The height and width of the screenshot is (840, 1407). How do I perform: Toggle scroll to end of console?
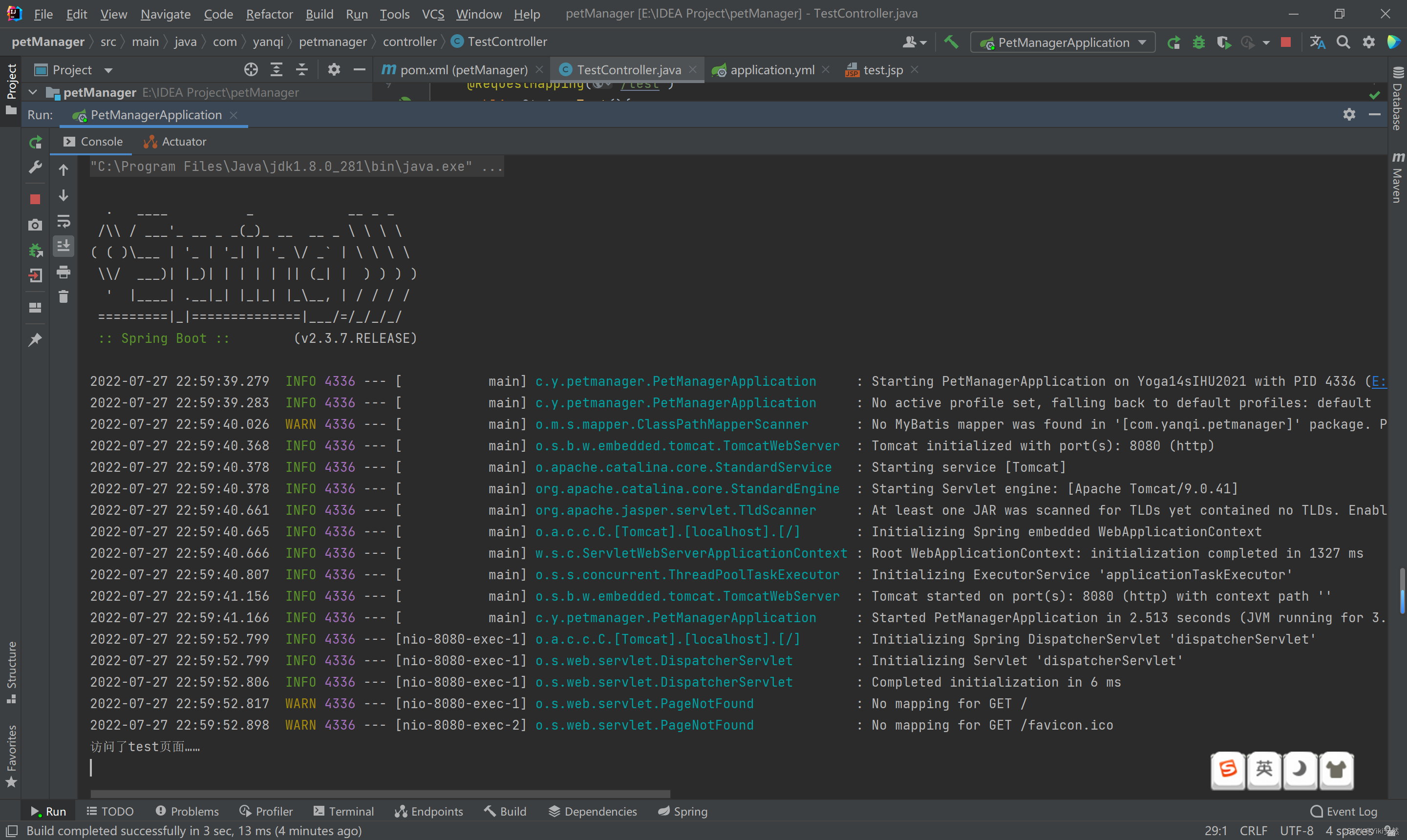click(x=64, y=246)
